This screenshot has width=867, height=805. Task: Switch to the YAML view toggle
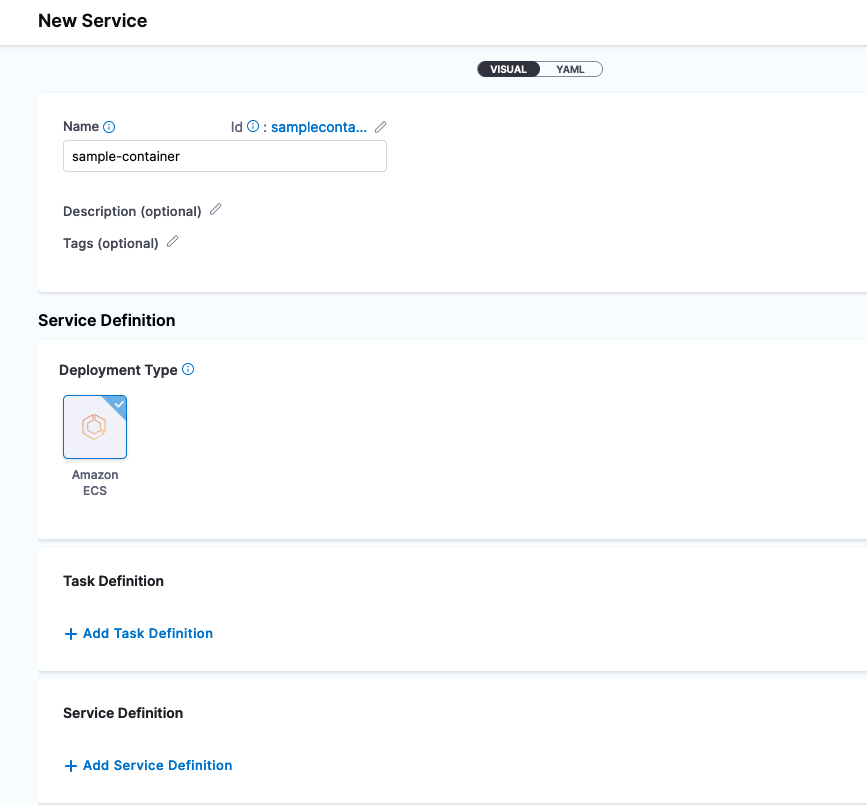pyautogui.click(x=571, y=69)
